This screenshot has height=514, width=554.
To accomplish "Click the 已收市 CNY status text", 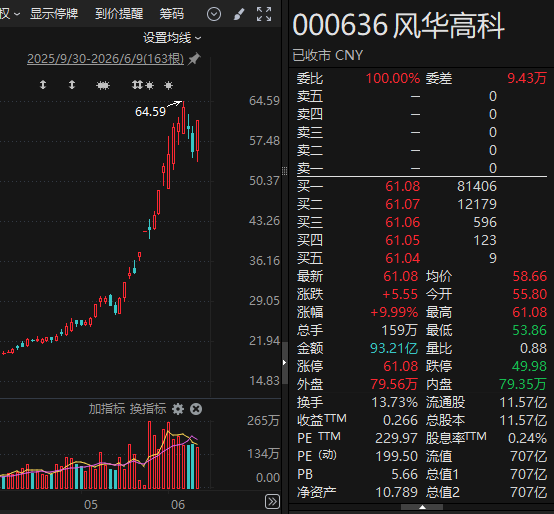I will pyautogui.click(x=328, y=55).
